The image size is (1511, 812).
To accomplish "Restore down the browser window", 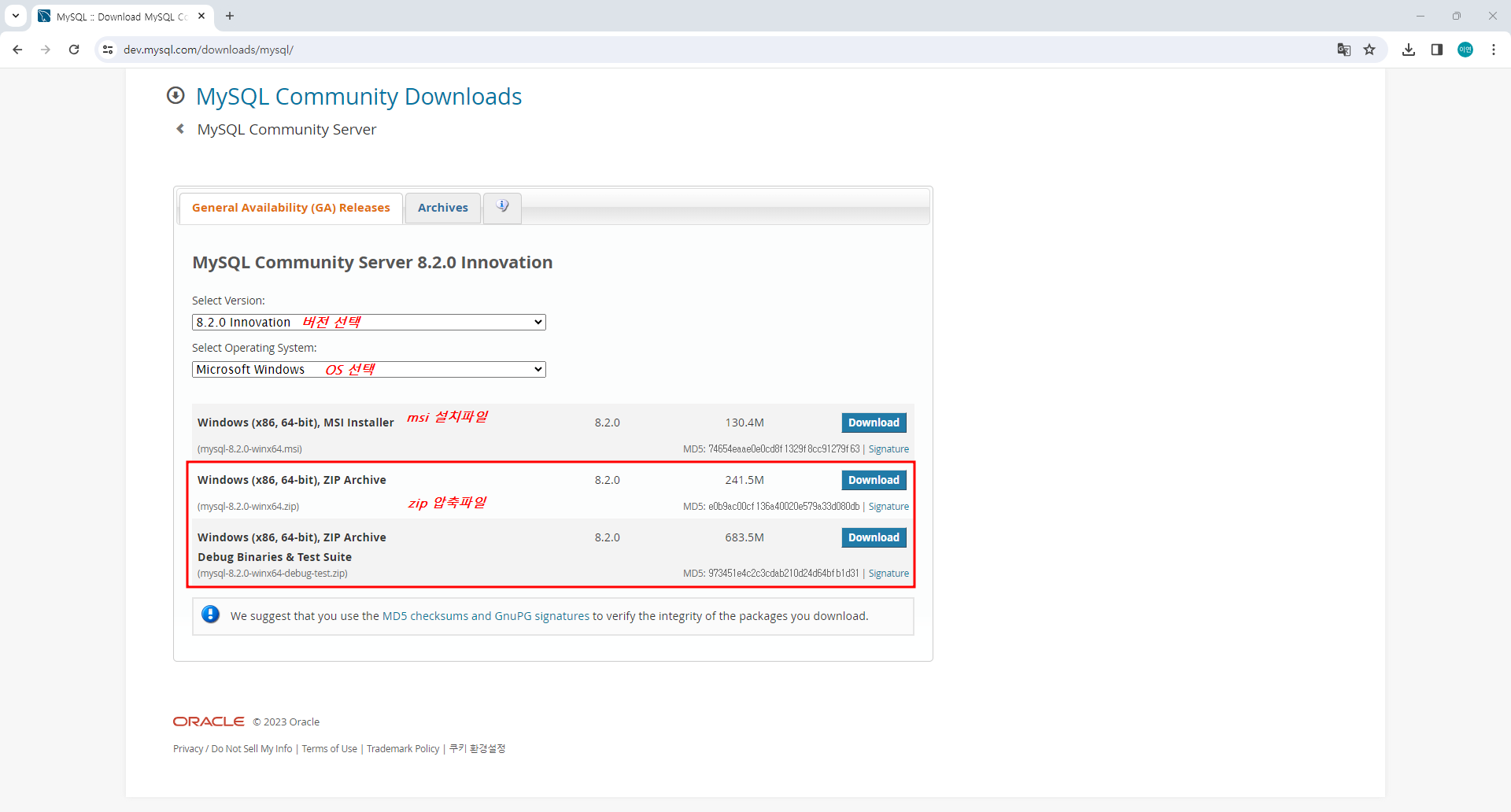I will [1457, 16].
